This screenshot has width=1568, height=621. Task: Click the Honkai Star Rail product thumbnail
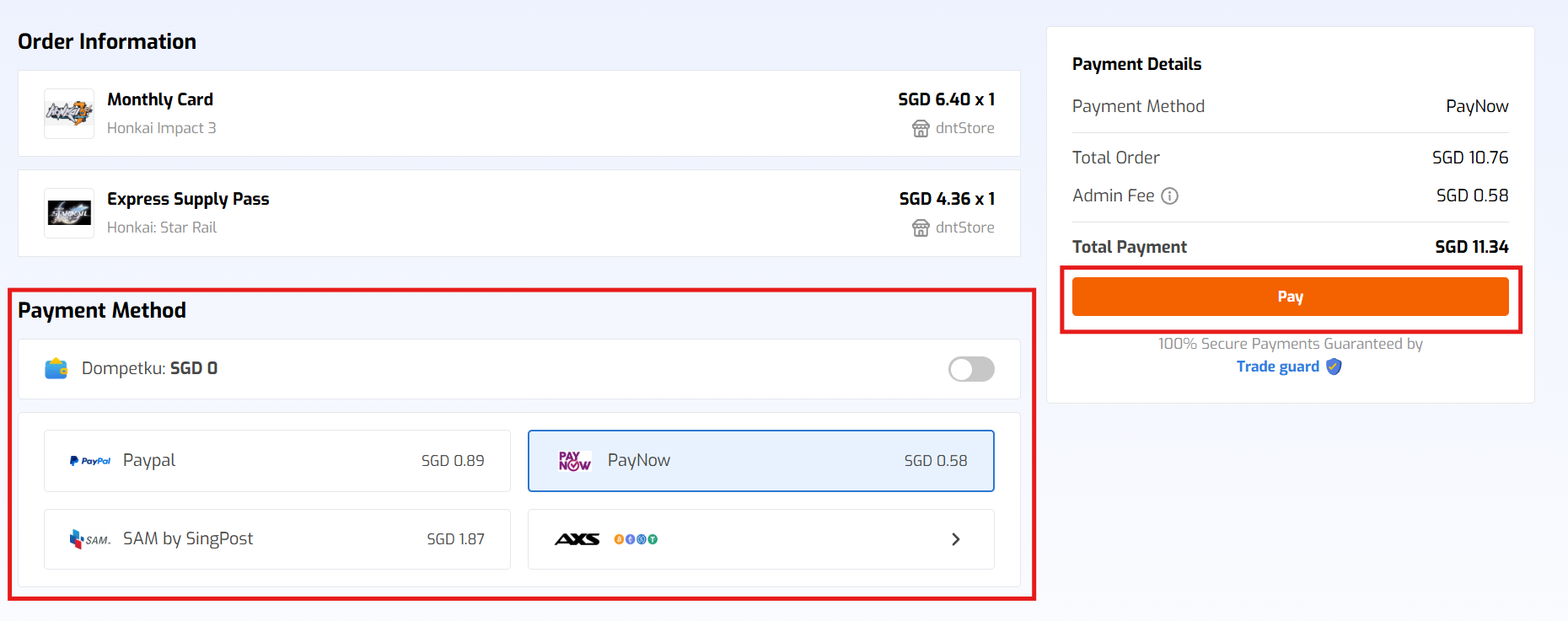[69, 213]
